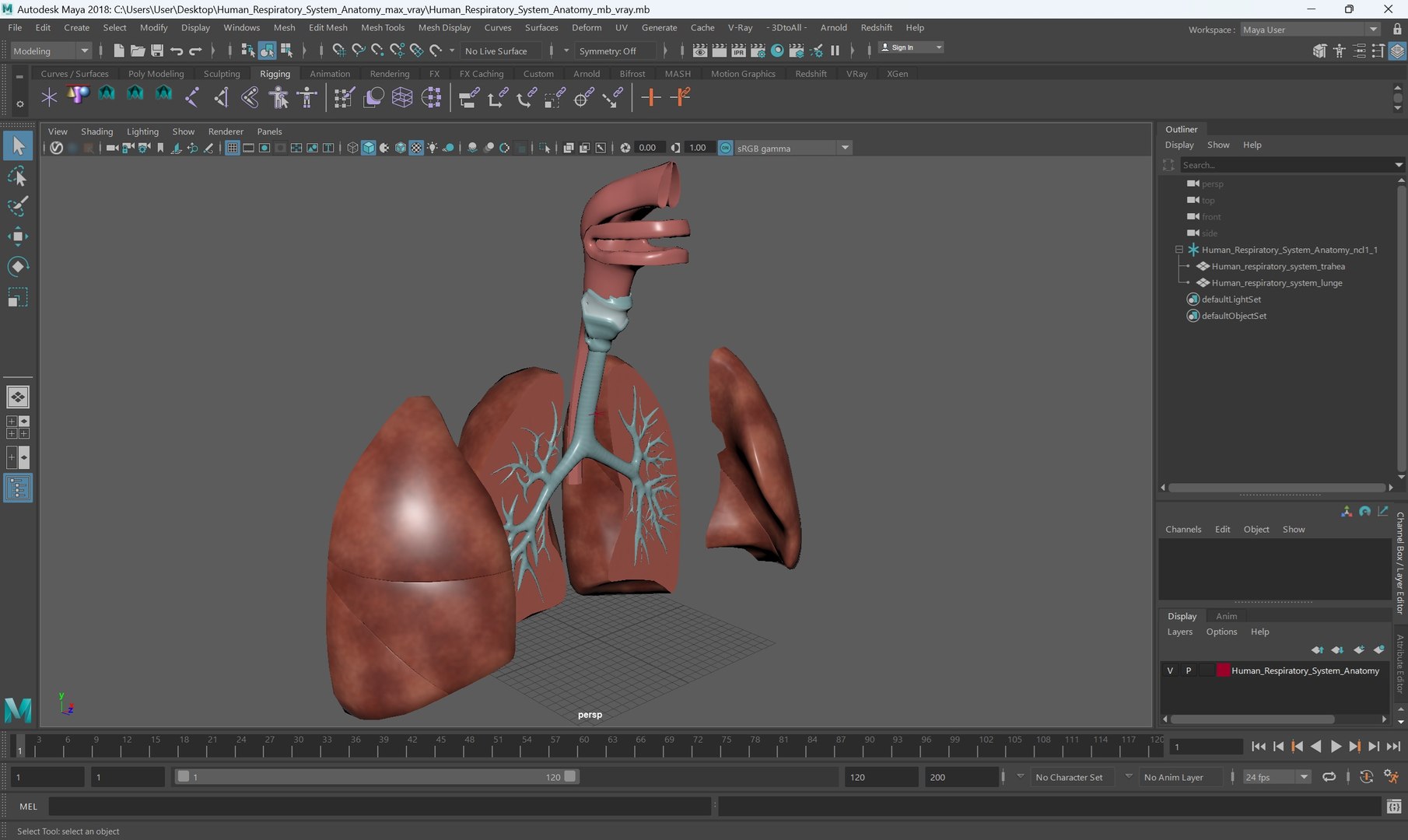Toggle the textured display viewport button
This screenshot has height=840, width=1408.
[x=416, y=148]
